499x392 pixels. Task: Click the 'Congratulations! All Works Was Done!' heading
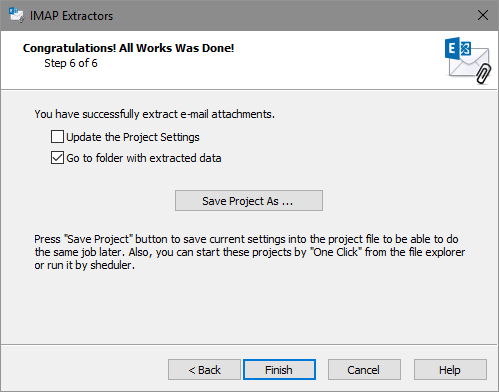tap(128, 48)
